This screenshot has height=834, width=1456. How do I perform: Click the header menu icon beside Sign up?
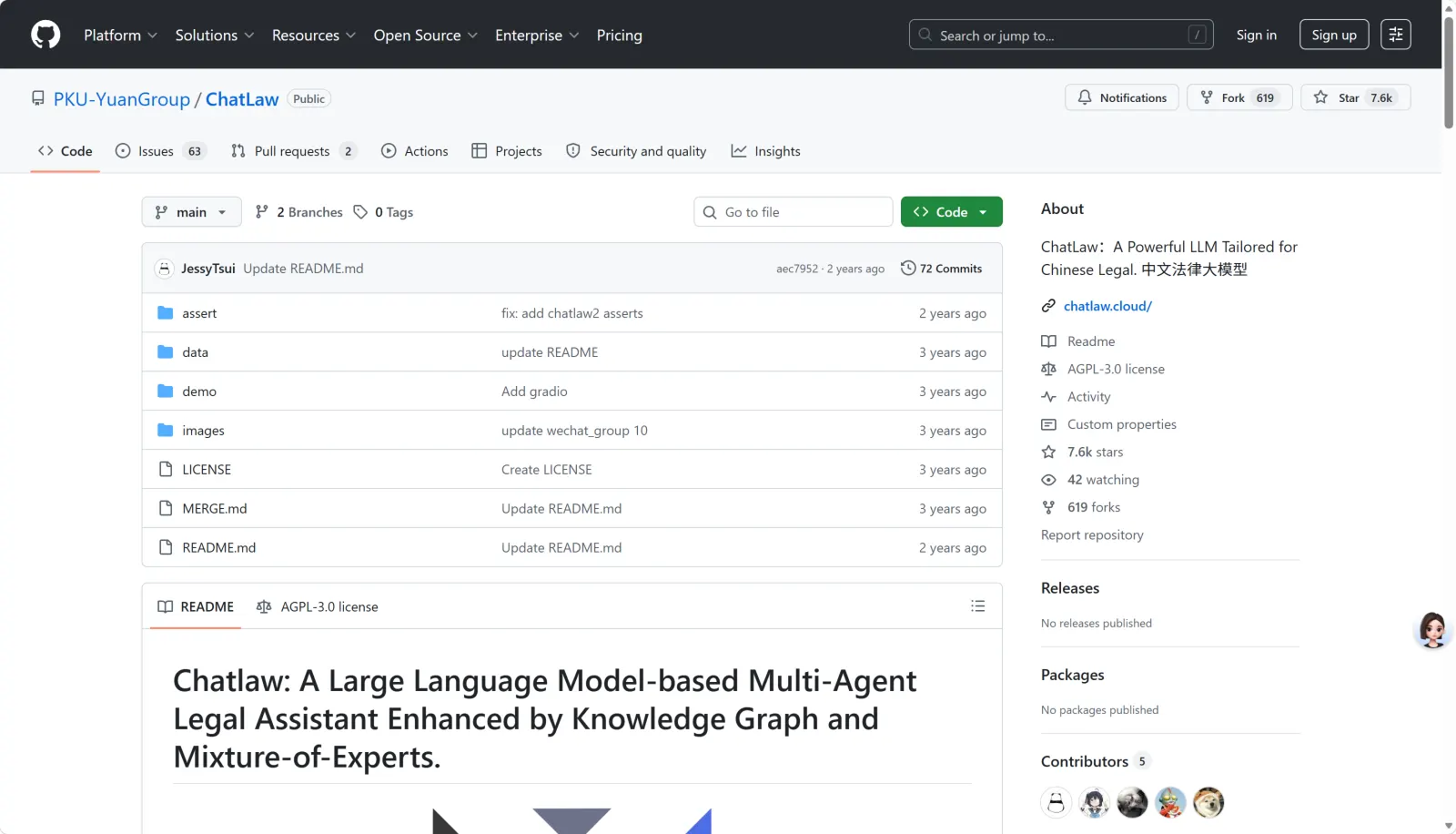click(x=1395, y=35)
